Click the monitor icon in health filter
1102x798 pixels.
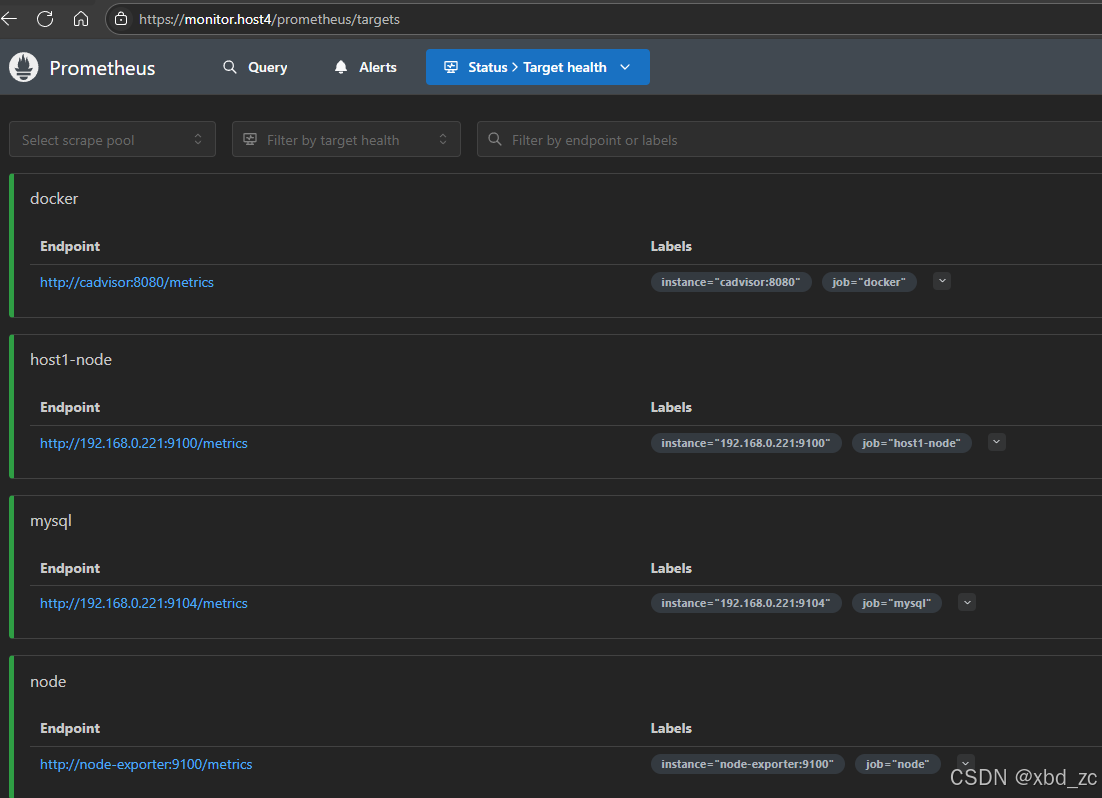(249, 139)
